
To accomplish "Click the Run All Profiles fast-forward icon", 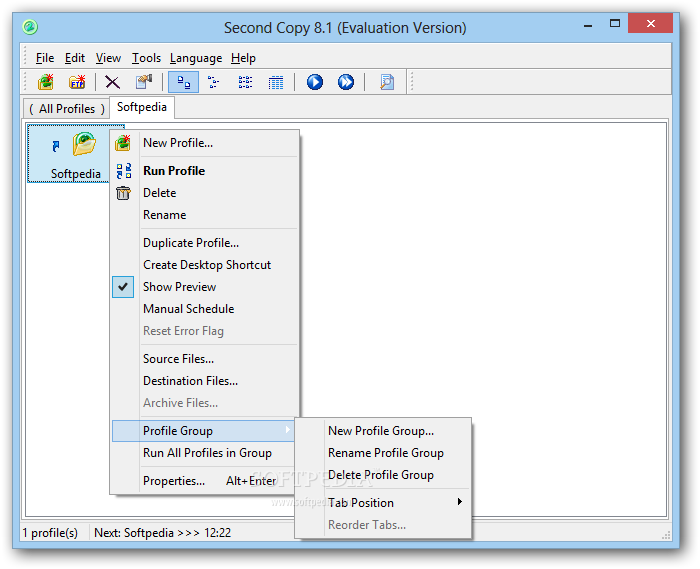I will point(346,82).
